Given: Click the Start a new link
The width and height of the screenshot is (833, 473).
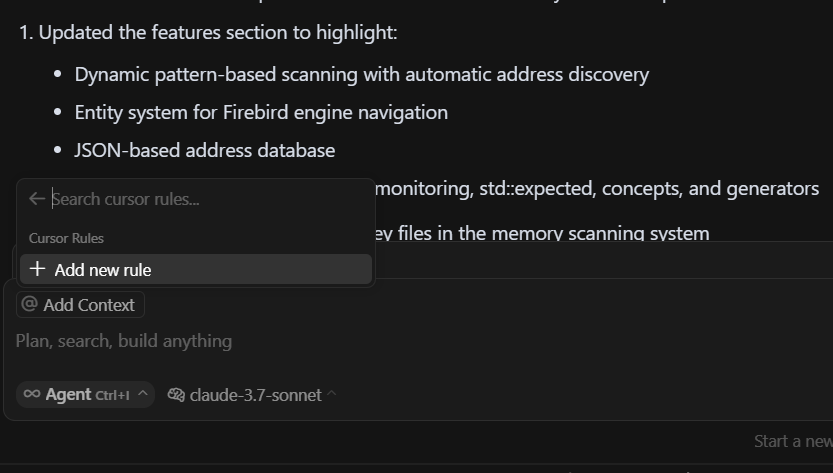Looking at the screenshot, I should [793, 441].
